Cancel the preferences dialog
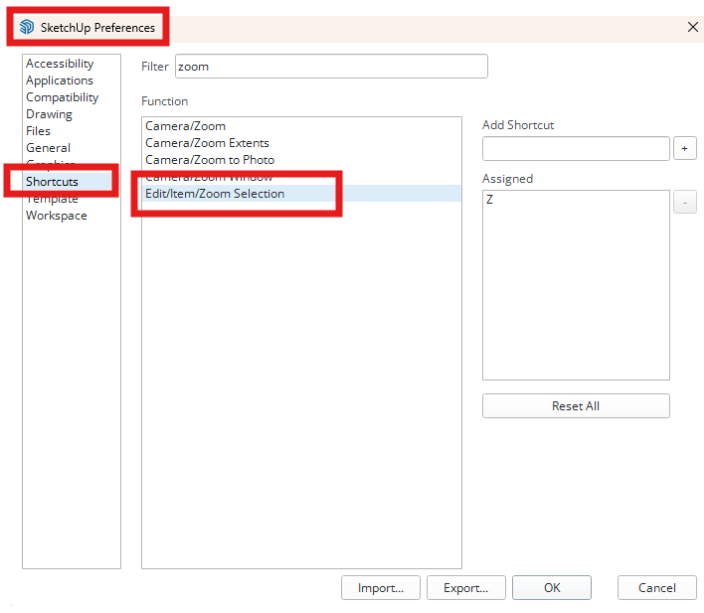 point(657,588)
